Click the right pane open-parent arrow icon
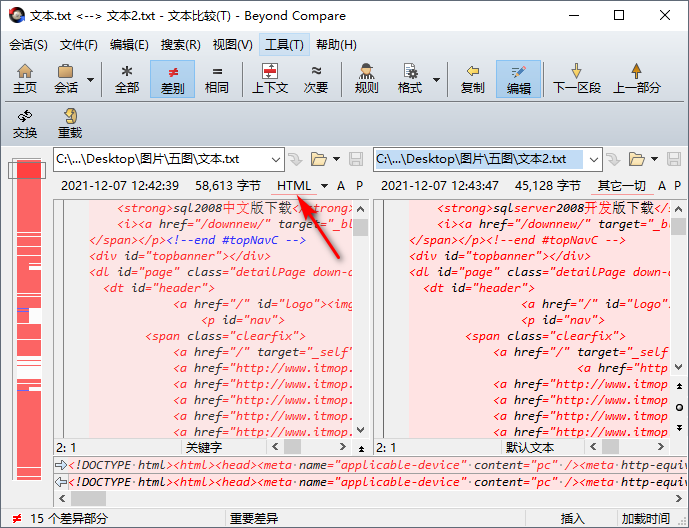The image size is (689, 528). point(613,159)
